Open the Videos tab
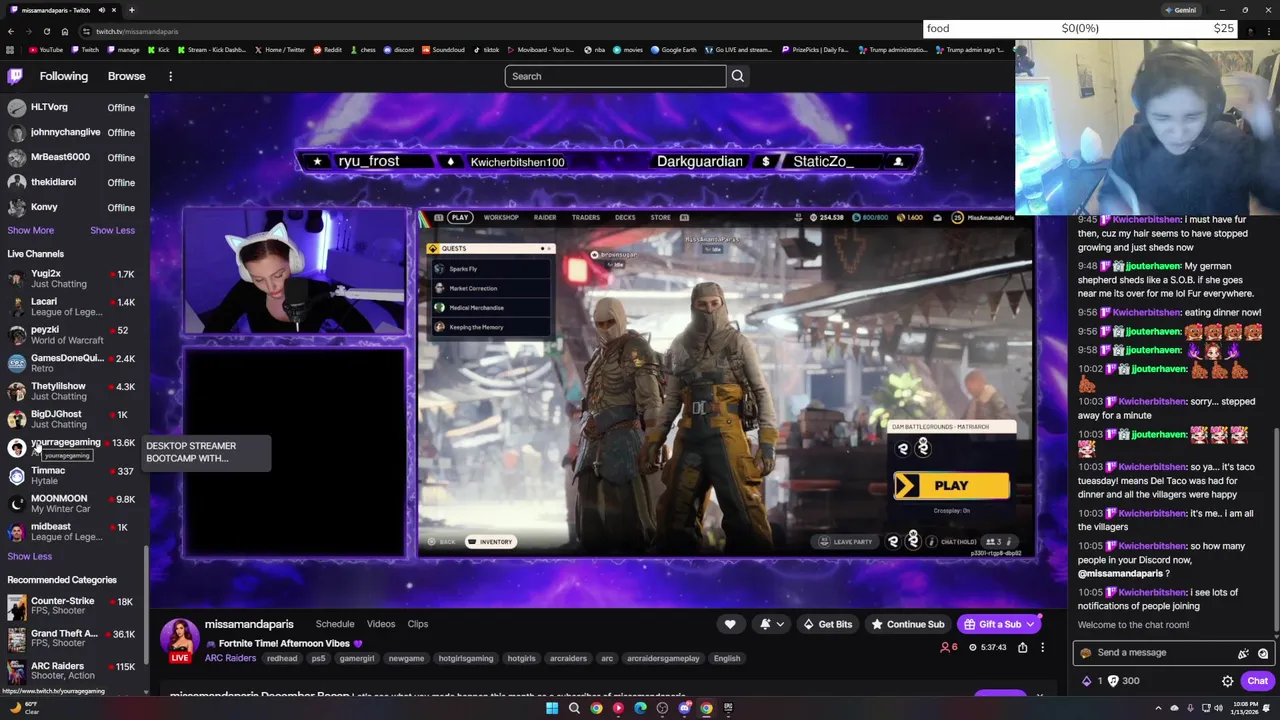This screenshot has width=1280, height=720. pyautogui.click(x=381, y=624)
